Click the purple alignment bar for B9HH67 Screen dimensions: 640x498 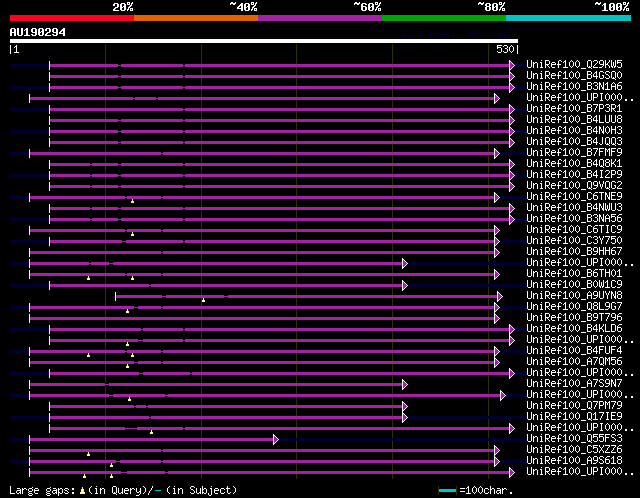[x=262, y=253]
